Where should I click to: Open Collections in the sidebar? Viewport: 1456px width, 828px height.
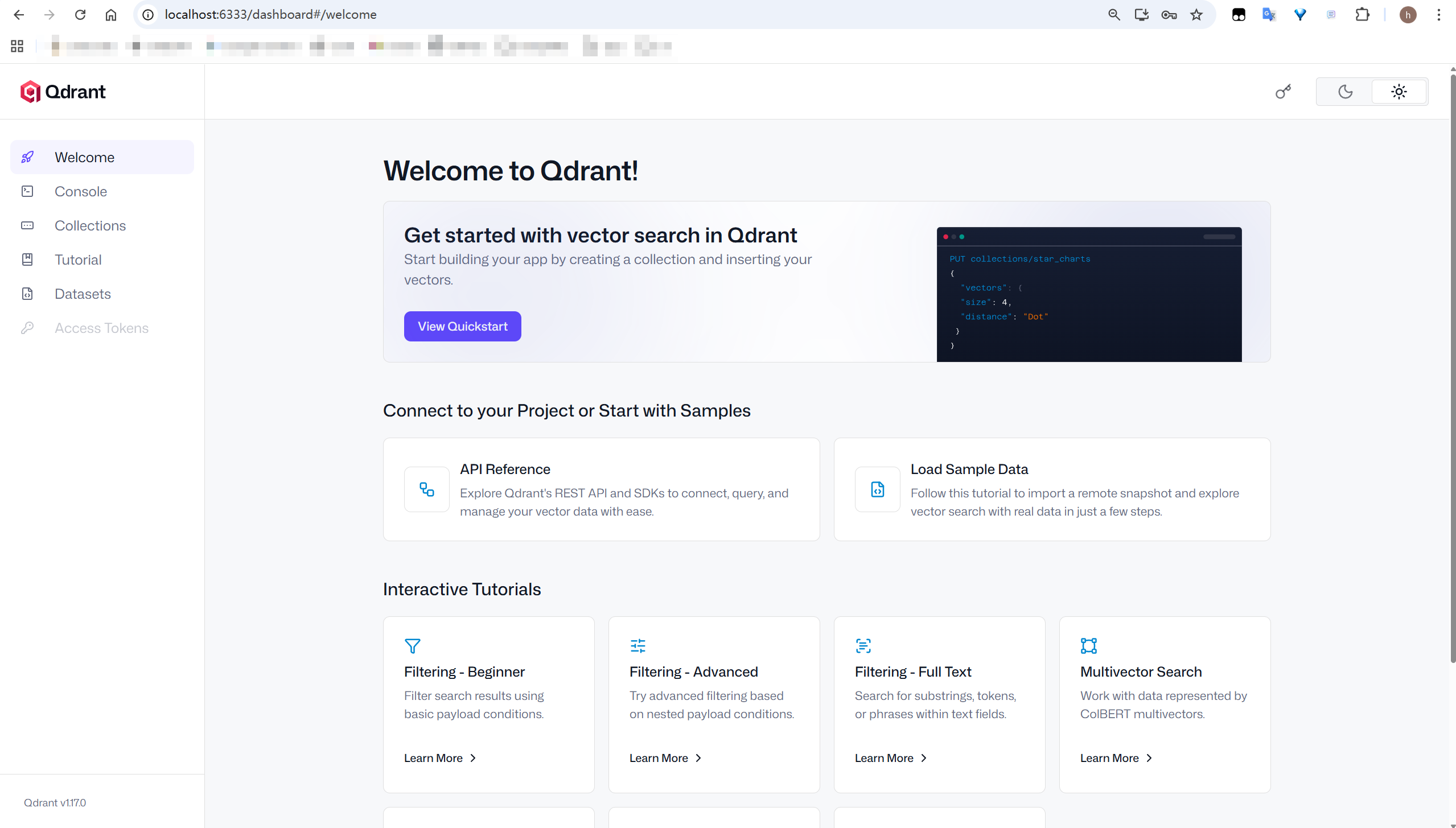click(x=90, y=225)
